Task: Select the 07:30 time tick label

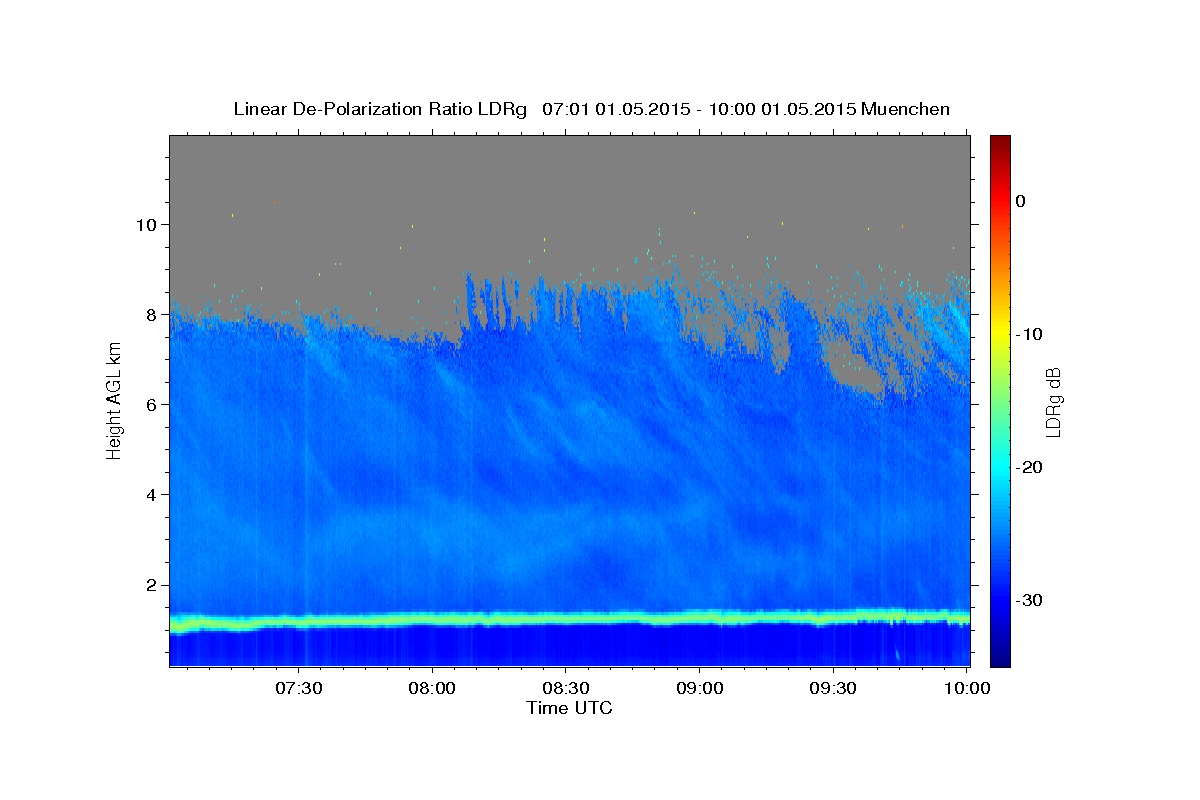Action: pyautogui.click(x=298, y=689)
